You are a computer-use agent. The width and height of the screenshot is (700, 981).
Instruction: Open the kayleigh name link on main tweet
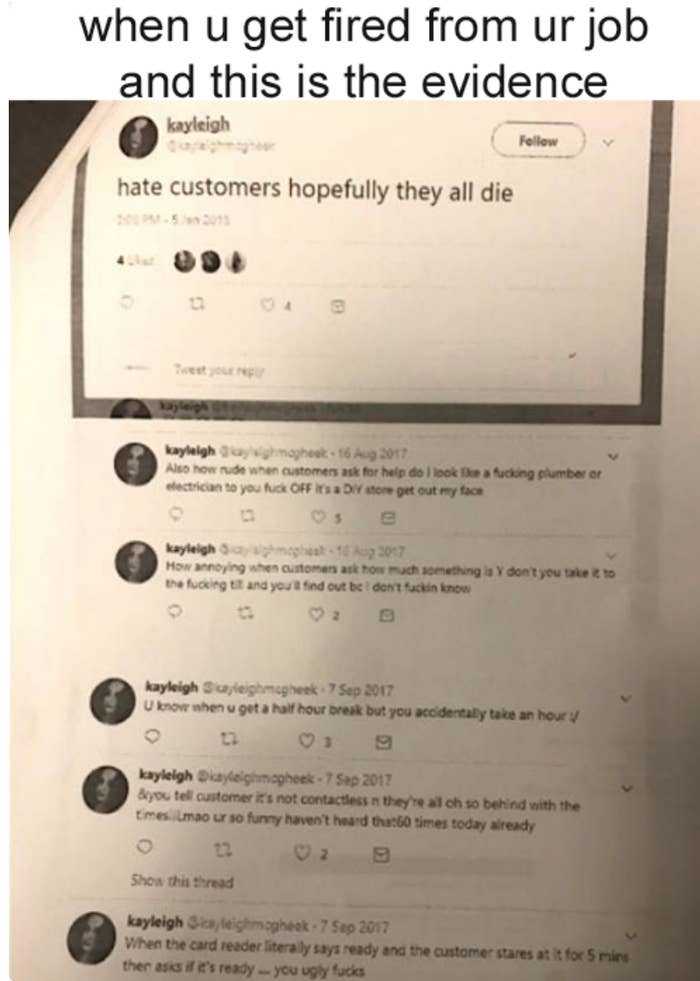pyautogui.click(x=198, y=124)
